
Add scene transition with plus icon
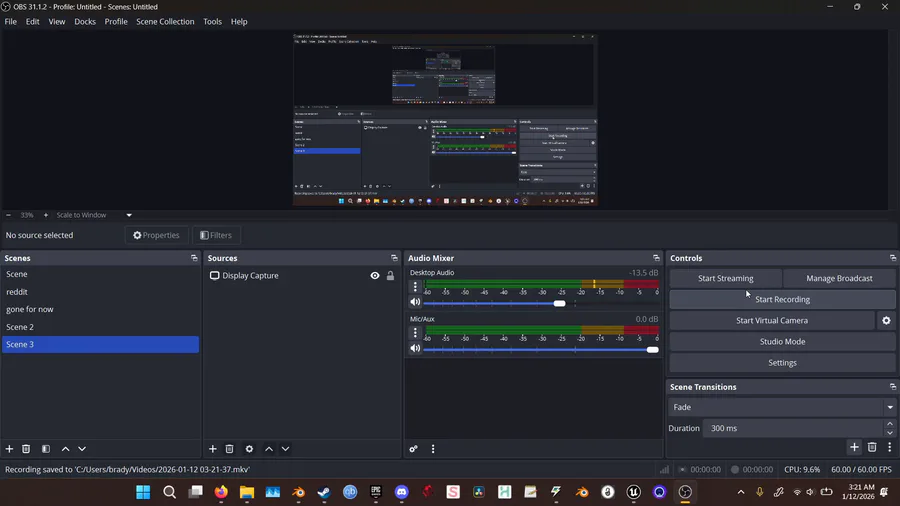pyautogui.click(x=854, y=447)
